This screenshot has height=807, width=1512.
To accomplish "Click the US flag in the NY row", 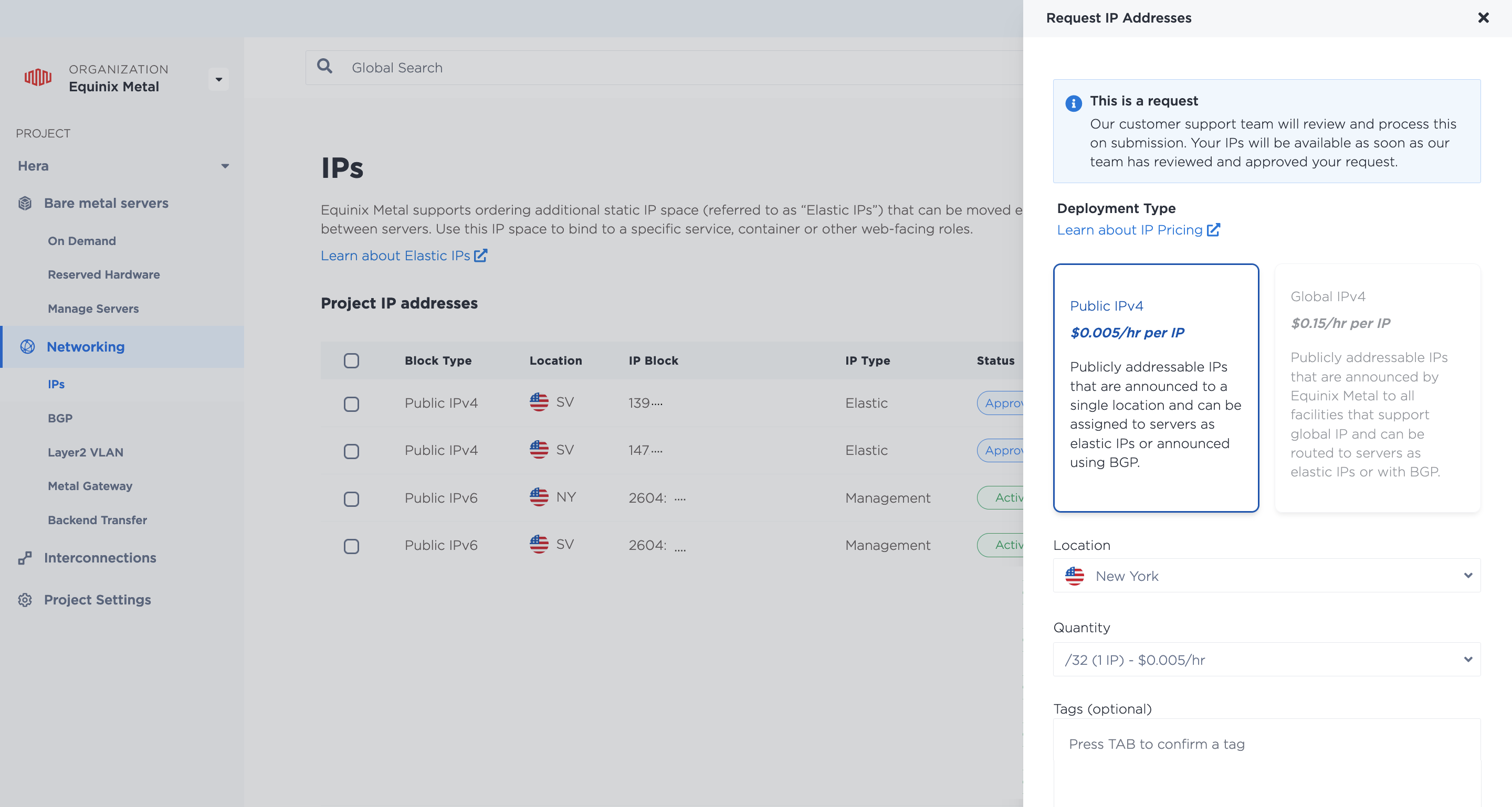I will coord(539,497).
